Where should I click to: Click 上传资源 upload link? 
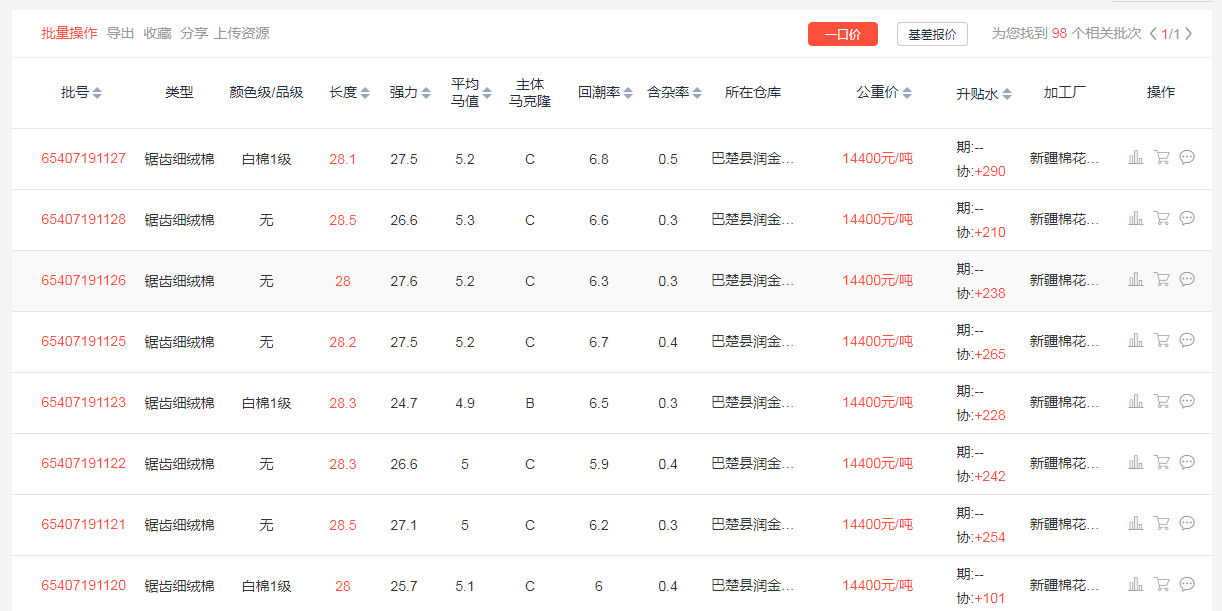pyautogui.click(x=241, y=33)
